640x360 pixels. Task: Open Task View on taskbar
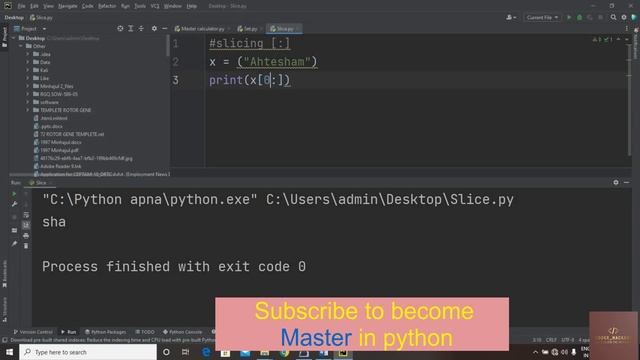[186, 352]
